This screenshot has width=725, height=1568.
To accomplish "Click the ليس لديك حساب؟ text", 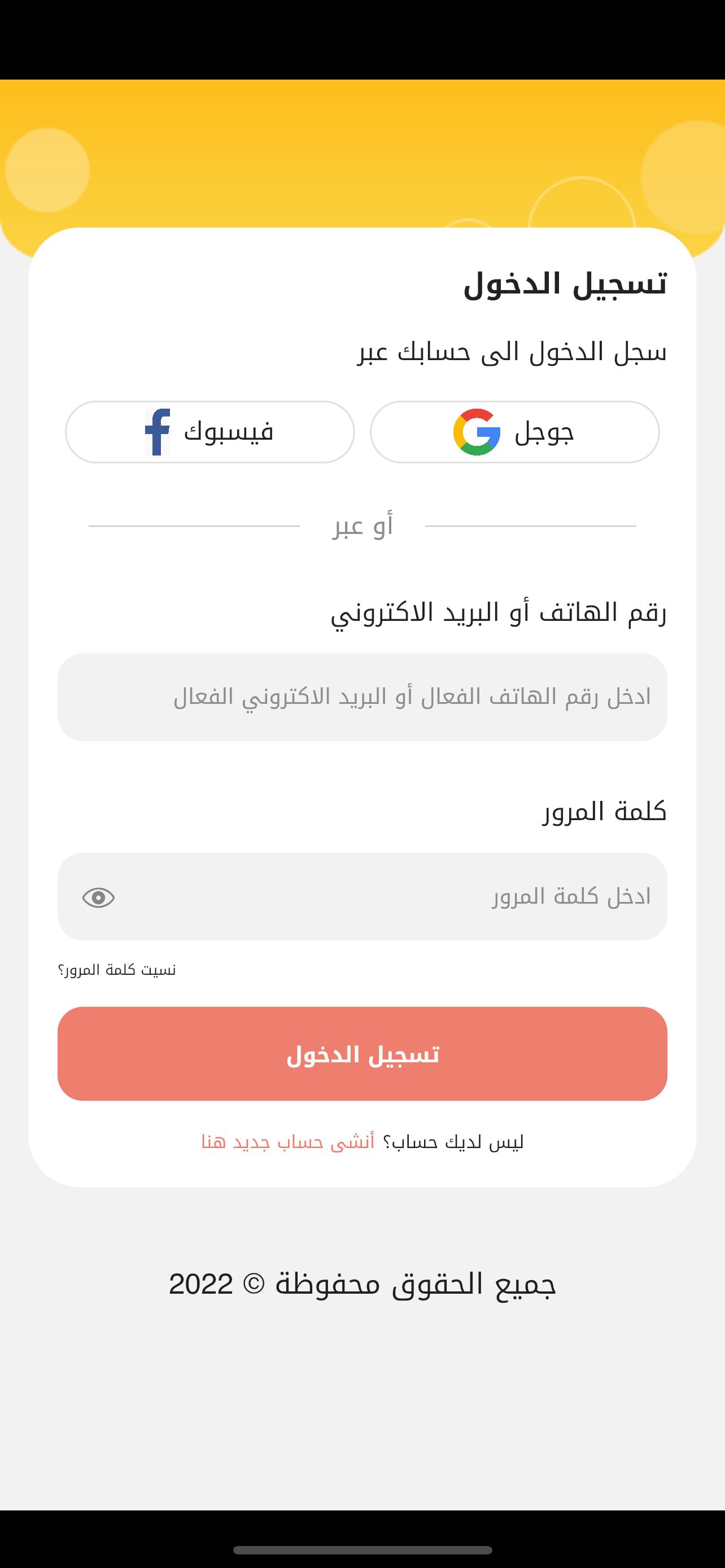I will [x=453, y=1142].
